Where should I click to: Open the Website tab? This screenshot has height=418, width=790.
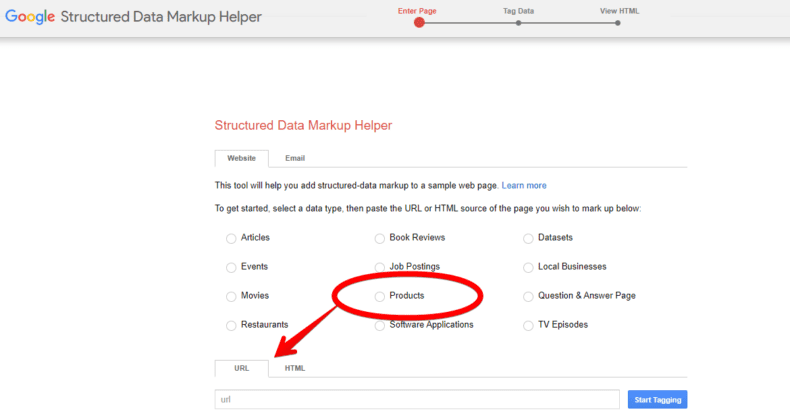pos(241,158)
